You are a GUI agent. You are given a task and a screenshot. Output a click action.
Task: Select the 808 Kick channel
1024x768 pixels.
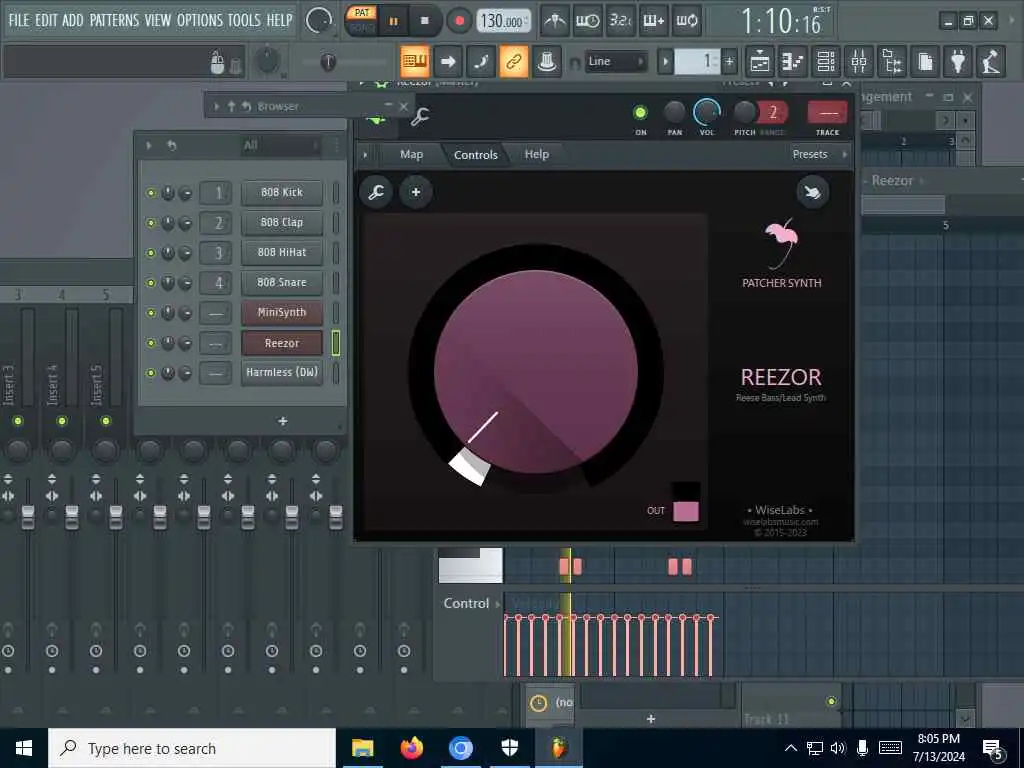[282, 193]
